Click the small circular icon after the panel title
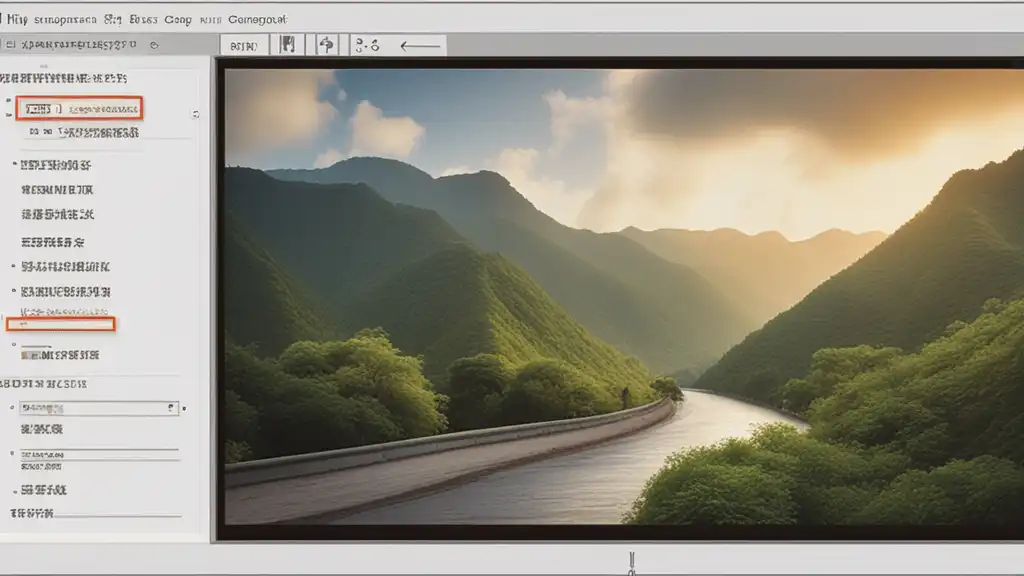The height and width of the screenshot is (576, 1024). [x=154, y=45]
